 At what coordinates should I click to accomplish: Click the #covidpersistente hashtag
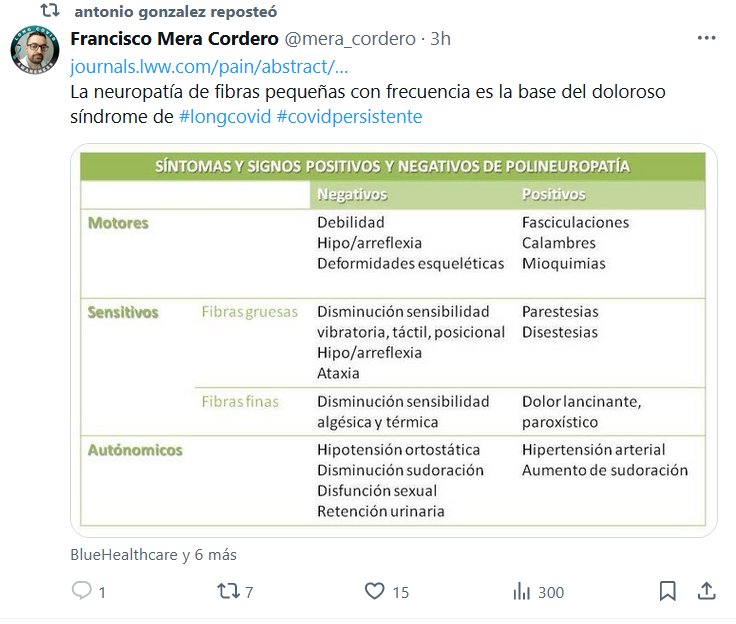point(348,117)
